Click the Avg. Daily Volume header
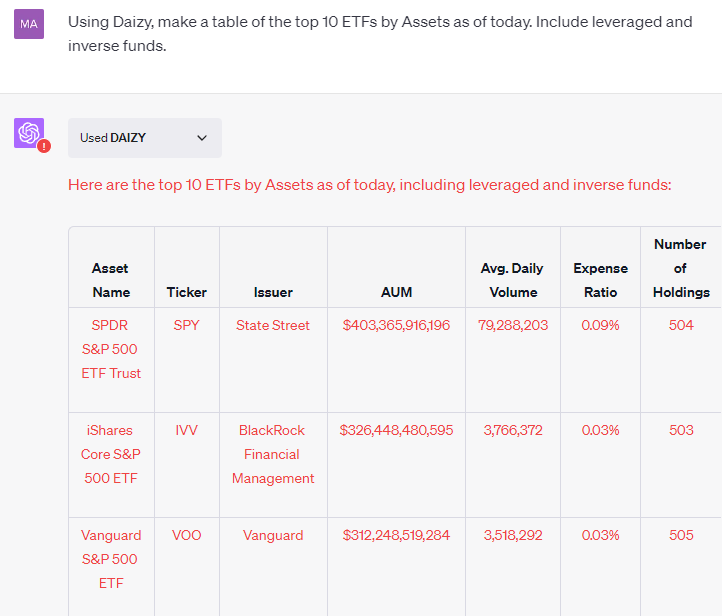 click(512, 280)
